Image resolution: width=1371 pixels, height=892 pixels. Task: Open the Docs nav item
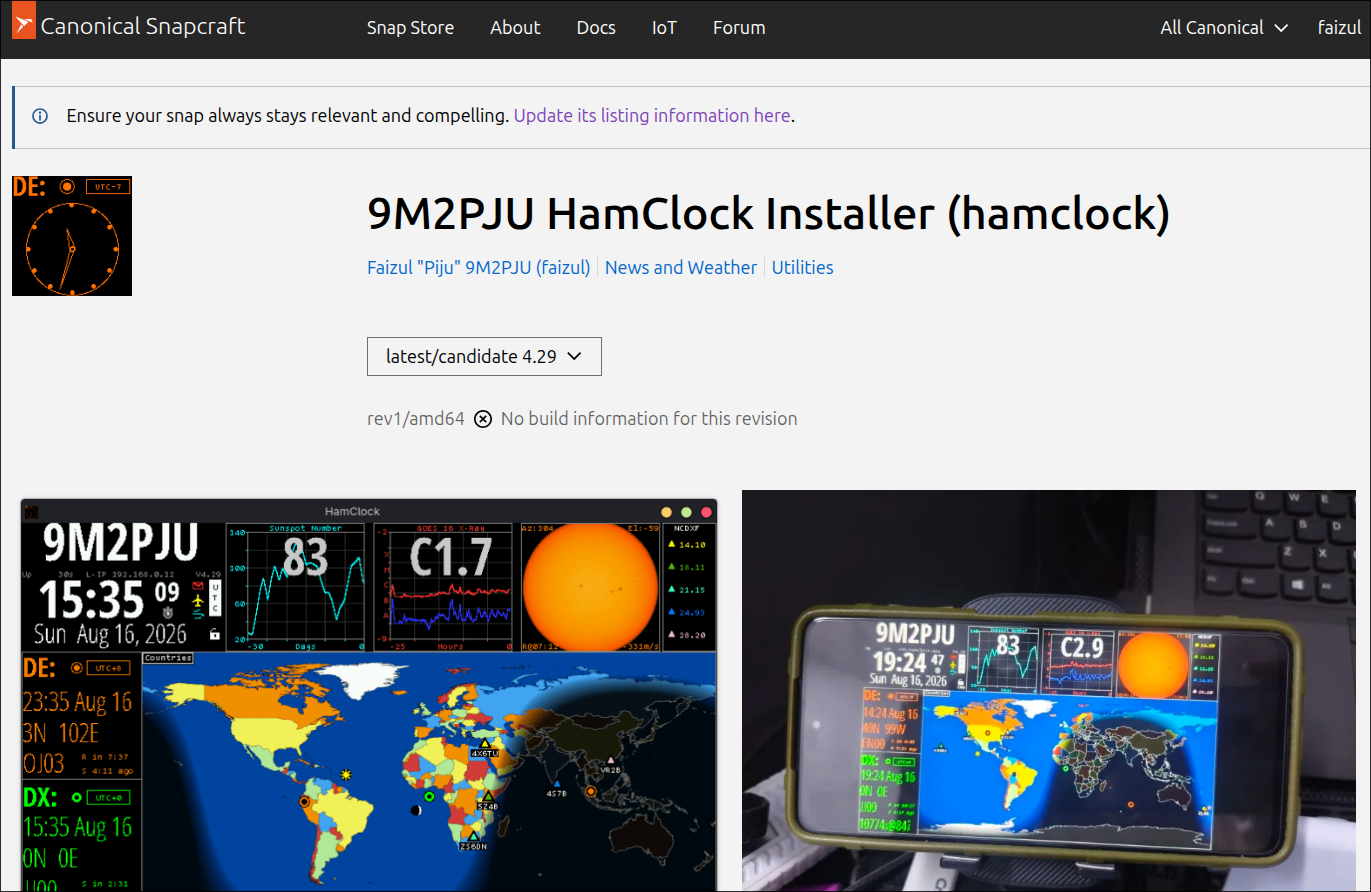click(596, 28)
